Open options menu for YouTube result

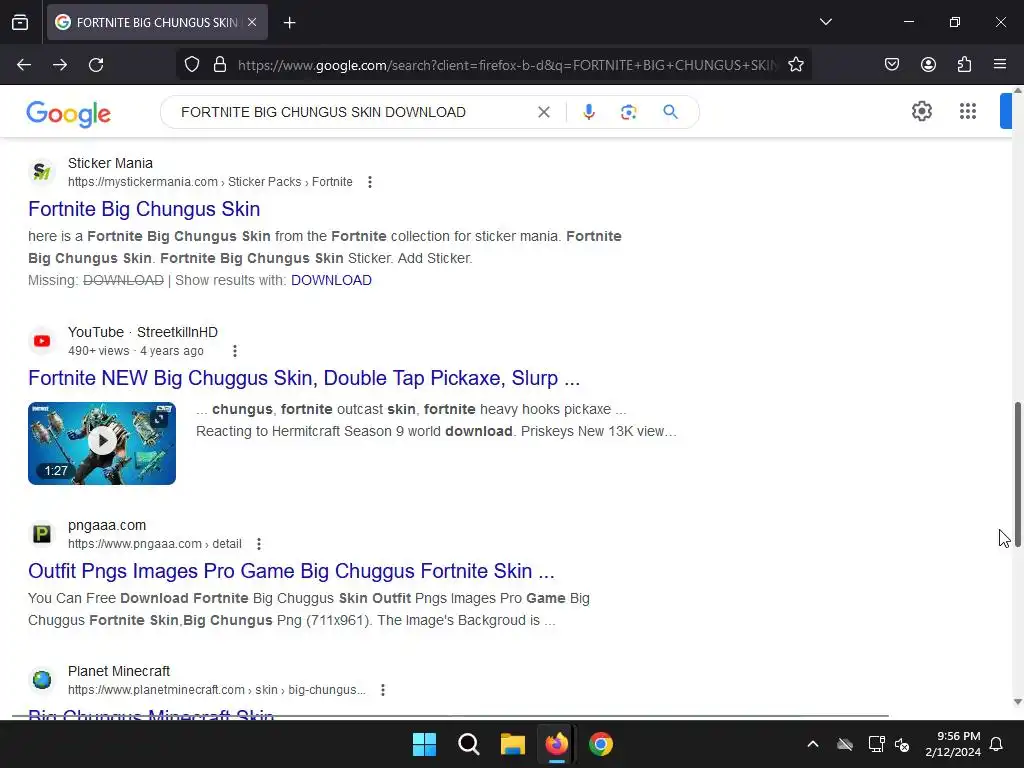click(234, 351)
